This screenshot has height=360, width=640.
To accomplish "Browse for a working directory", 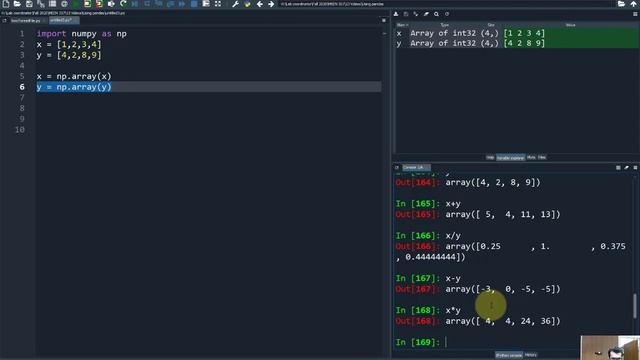I will click(x=621, y=4).
